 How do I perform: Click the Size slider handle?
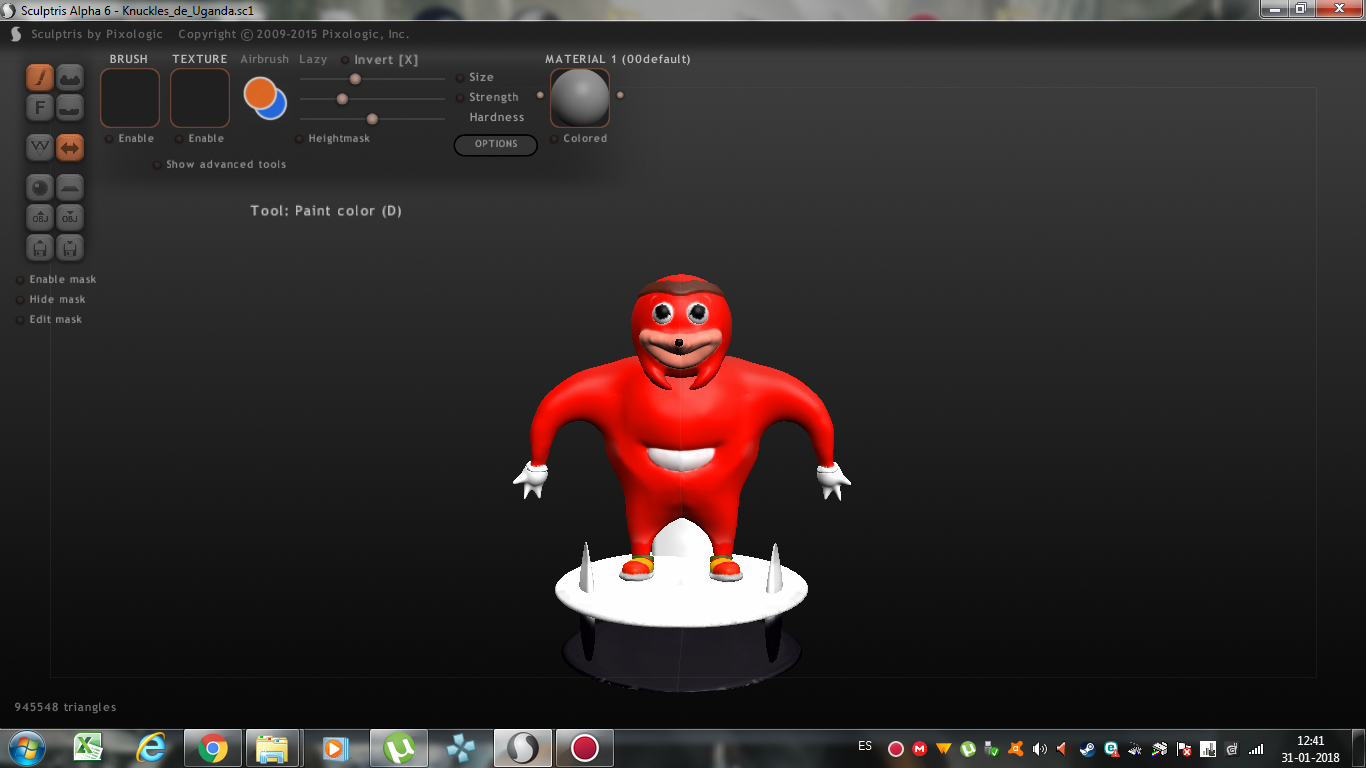355,79
